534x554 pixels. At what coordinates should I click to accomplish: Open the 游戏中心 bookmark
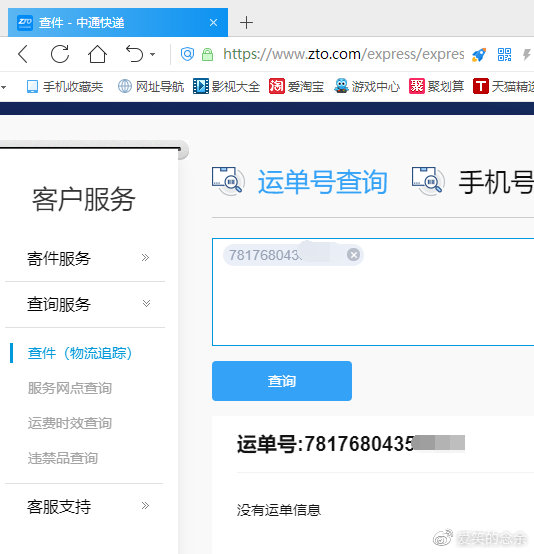coord(367,87)
